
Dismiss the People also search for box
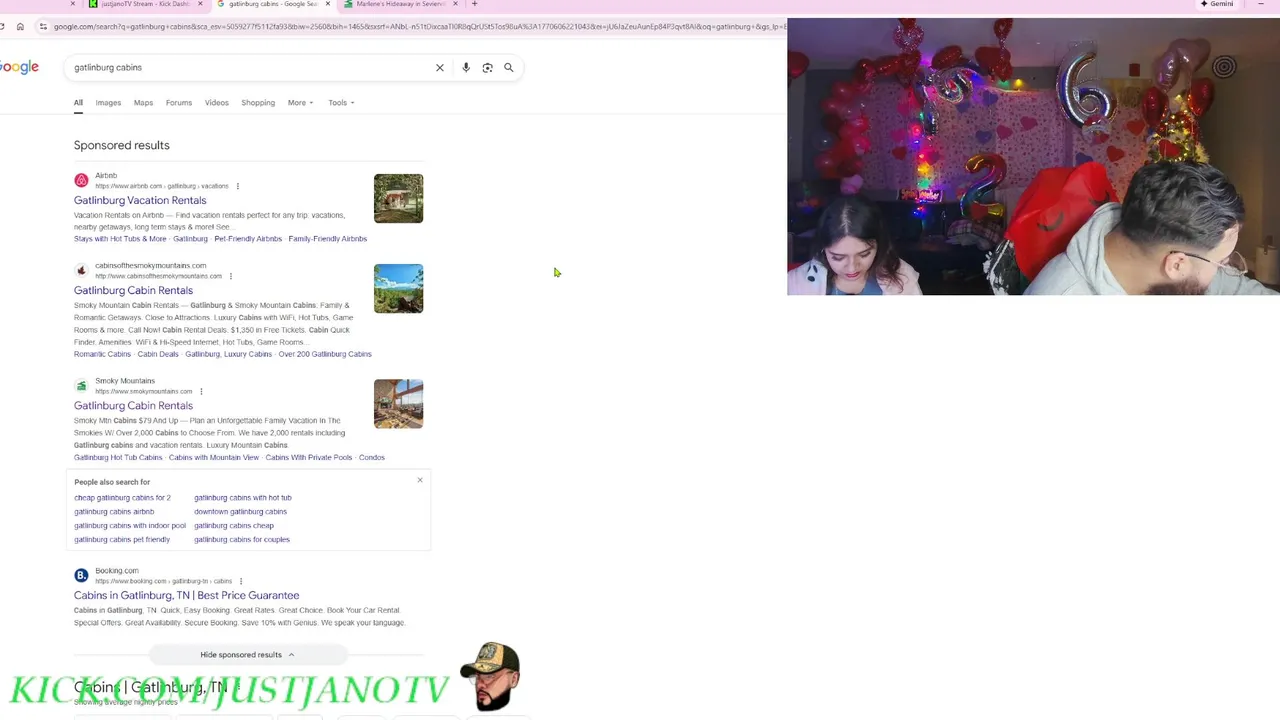420,480
